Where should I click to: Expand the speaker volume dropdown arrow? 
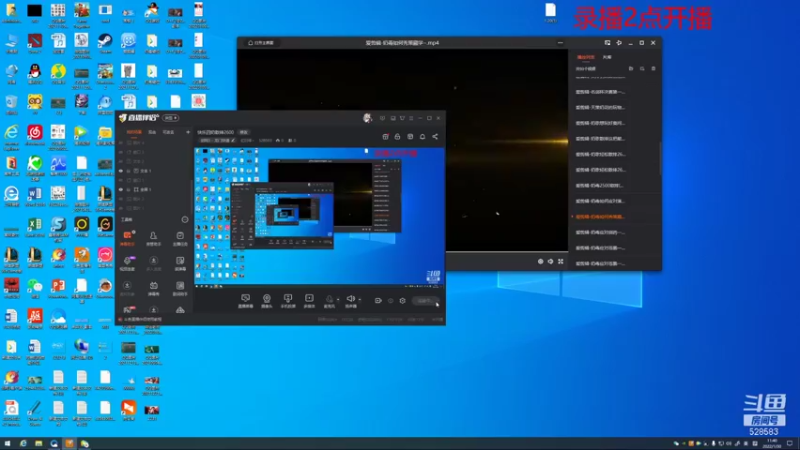coord(359,300)
